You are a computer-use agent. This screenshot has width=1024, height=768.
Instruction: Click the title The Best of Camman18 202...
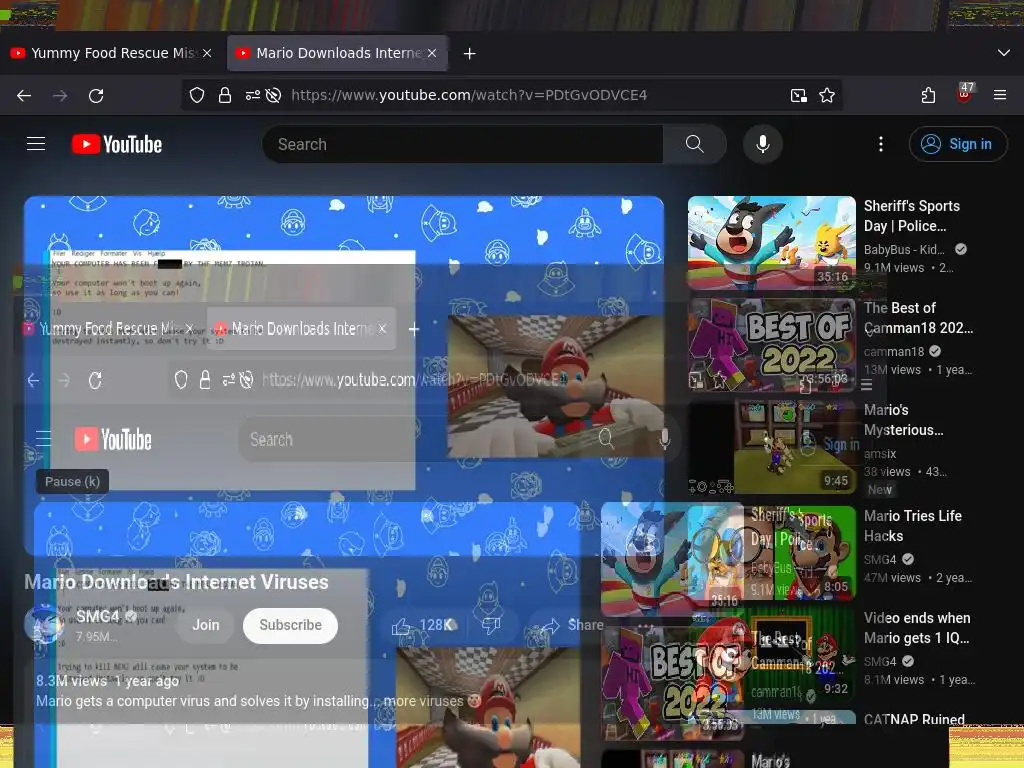918,317
